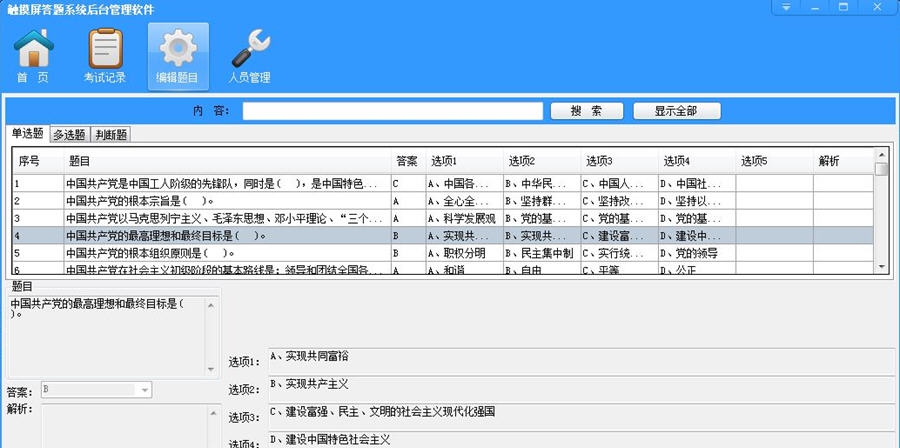Click 选项3 field with C、建设富强、民主
Image resolution: width=900 pixels, height=448 pixels.
pos(581,417)
